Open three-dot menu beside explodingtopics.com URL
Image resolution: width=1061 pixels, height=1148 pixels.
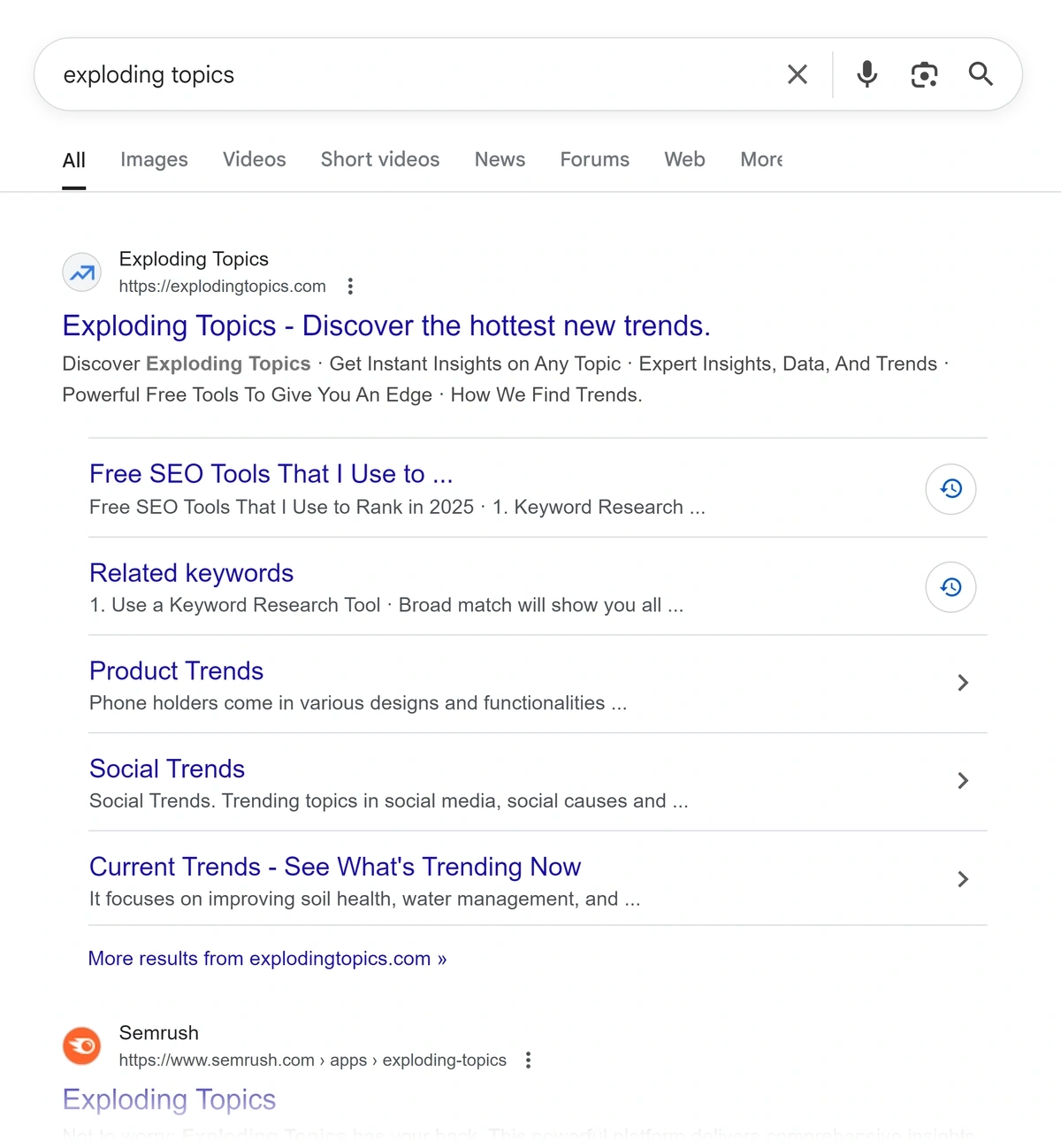tap(350, 287)
